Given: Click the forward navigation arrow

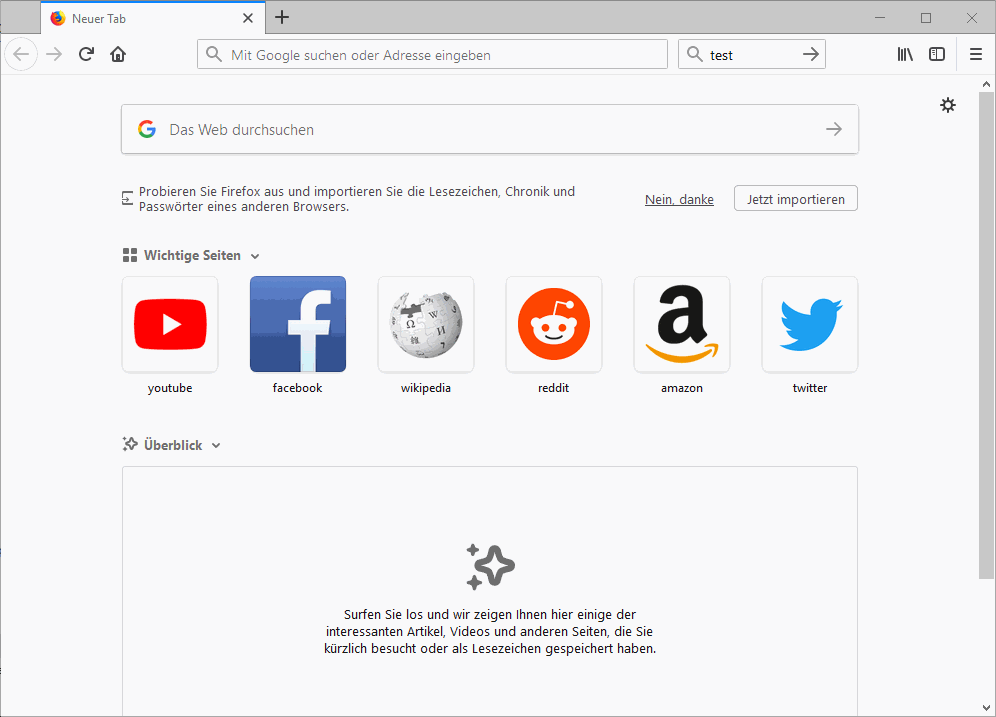Looking at the screenshot, I should pyautogui.click(x=54, y=55).
